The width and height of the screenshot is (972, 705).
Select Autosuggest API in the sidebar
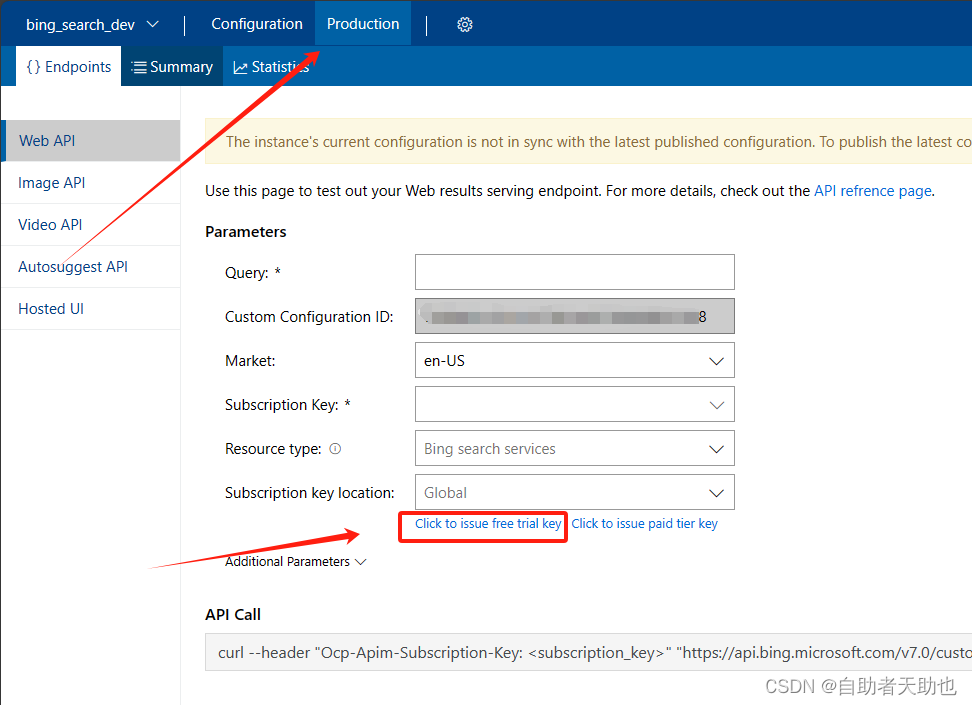pyautogui.click(x=91, y=267)
